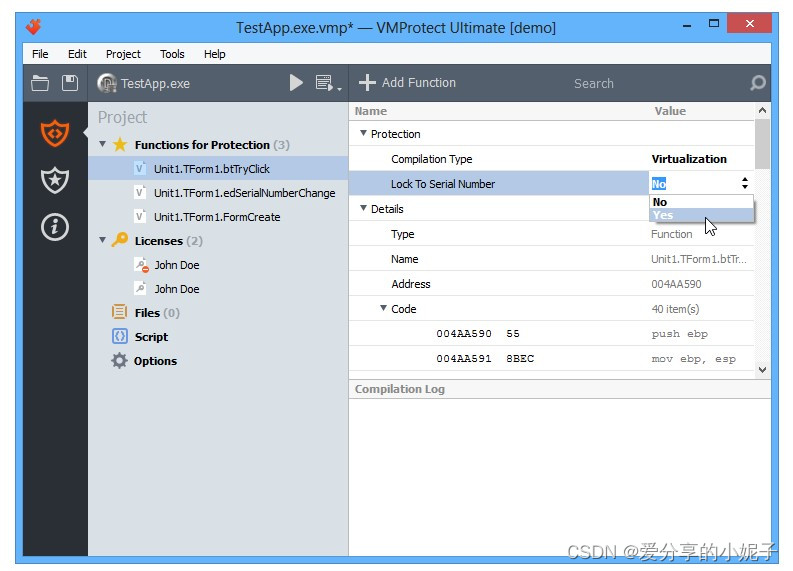This screenshot has height=571, width=793.
Task: Click the truncated Unit1.TForm1.btTr... name value
Action: [698, 259]
